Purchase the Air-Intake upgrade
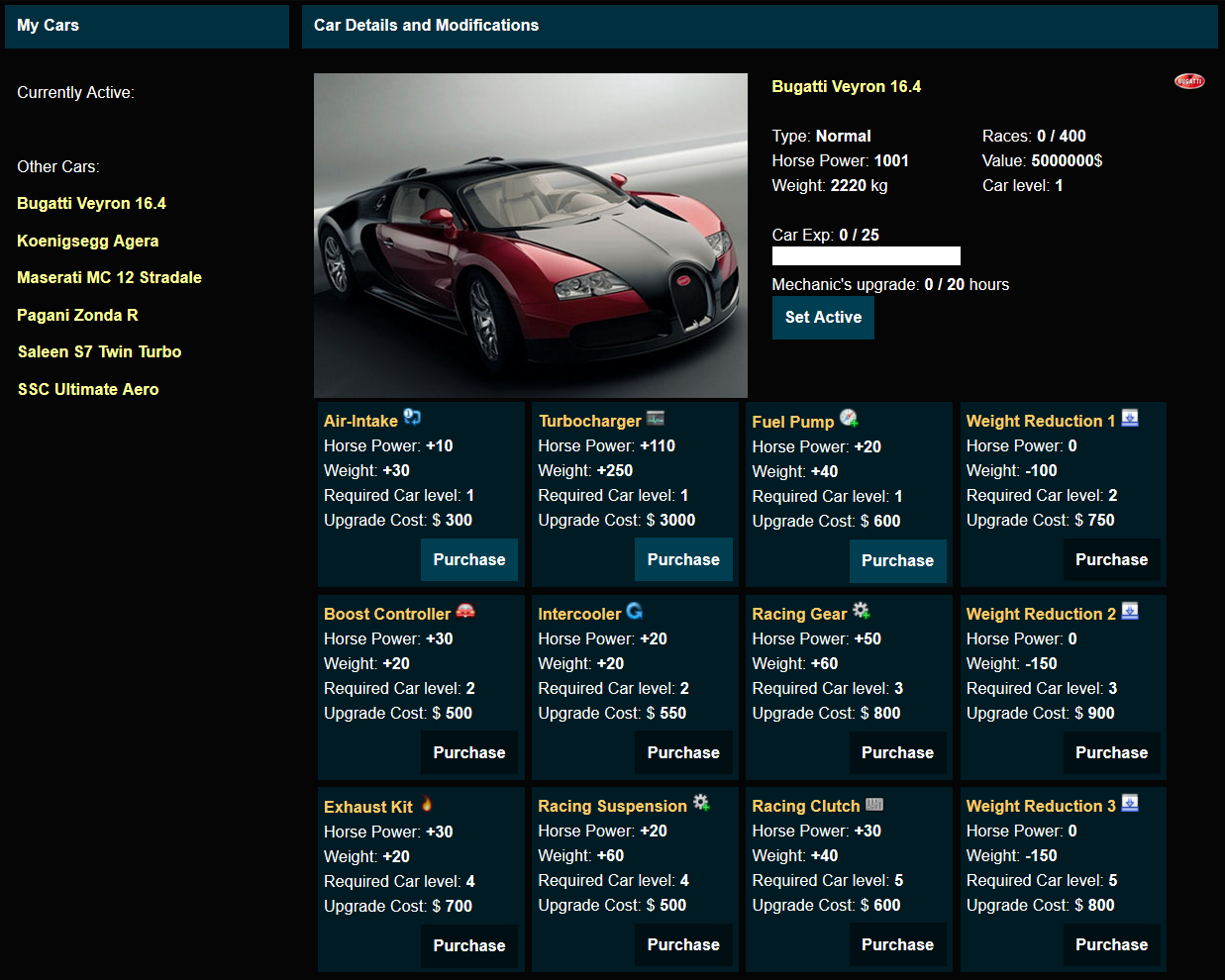1225x980 pixels. point(469,560)
